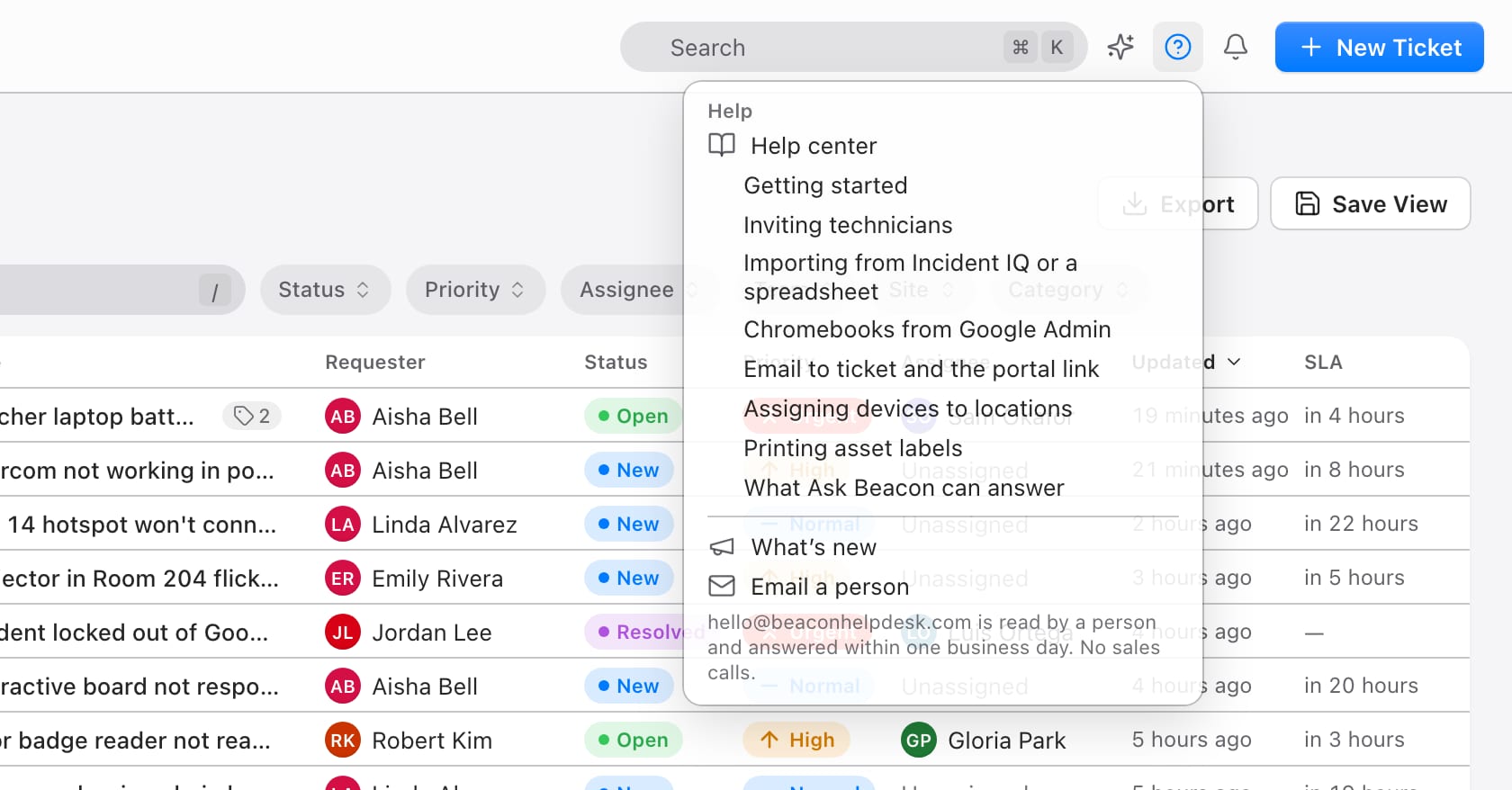
Task: Open the badge reader ticket from Robert Kim
Action: [135, 740]
